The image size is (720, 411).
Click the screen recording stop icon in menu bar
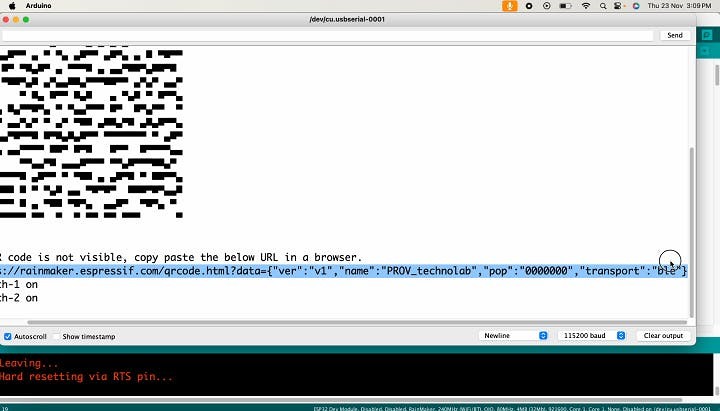point(529,6)
